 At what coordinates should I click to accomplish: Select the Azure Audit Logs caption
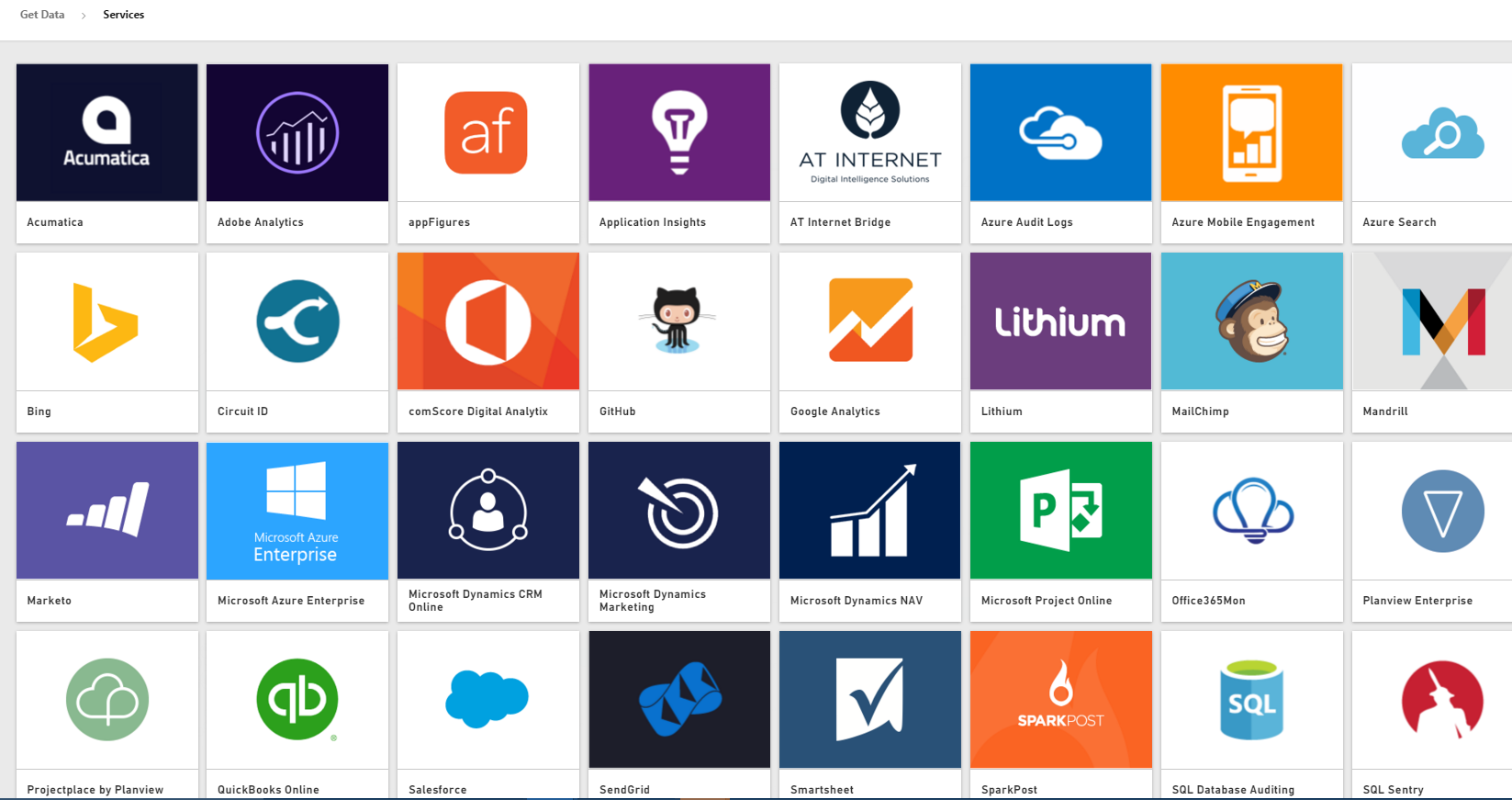[x=1026, y=222]
